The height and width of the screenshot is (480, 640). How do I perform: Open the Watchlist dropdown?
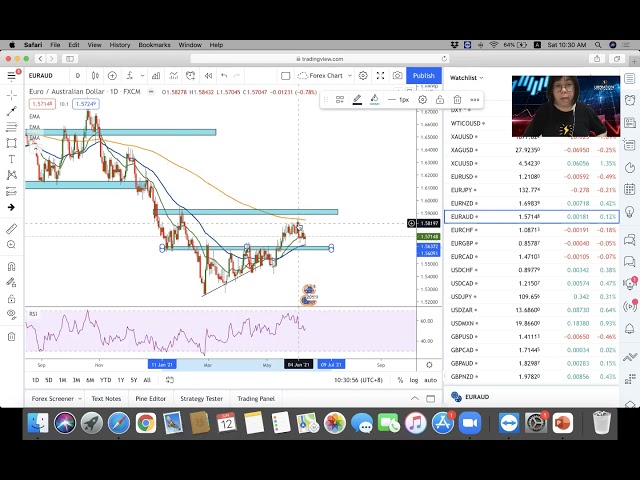[466, 77]
